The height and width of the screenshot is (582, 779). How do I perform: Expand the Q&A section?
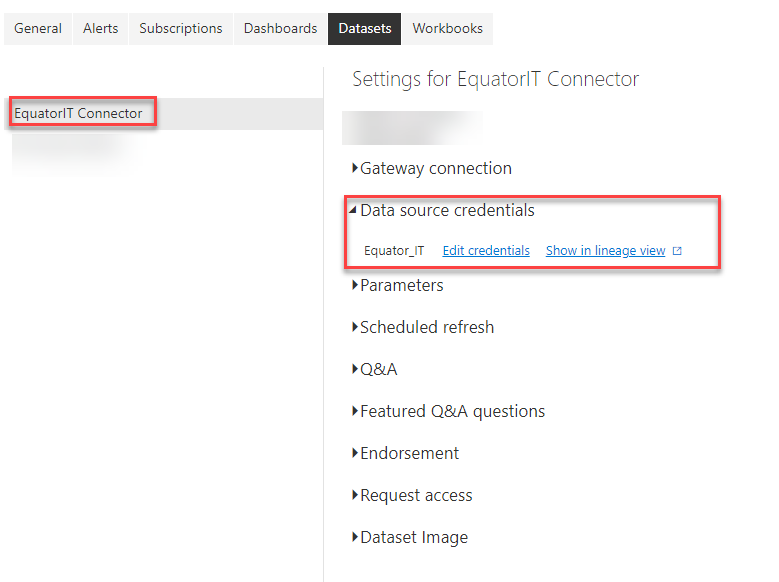[378, 370]
